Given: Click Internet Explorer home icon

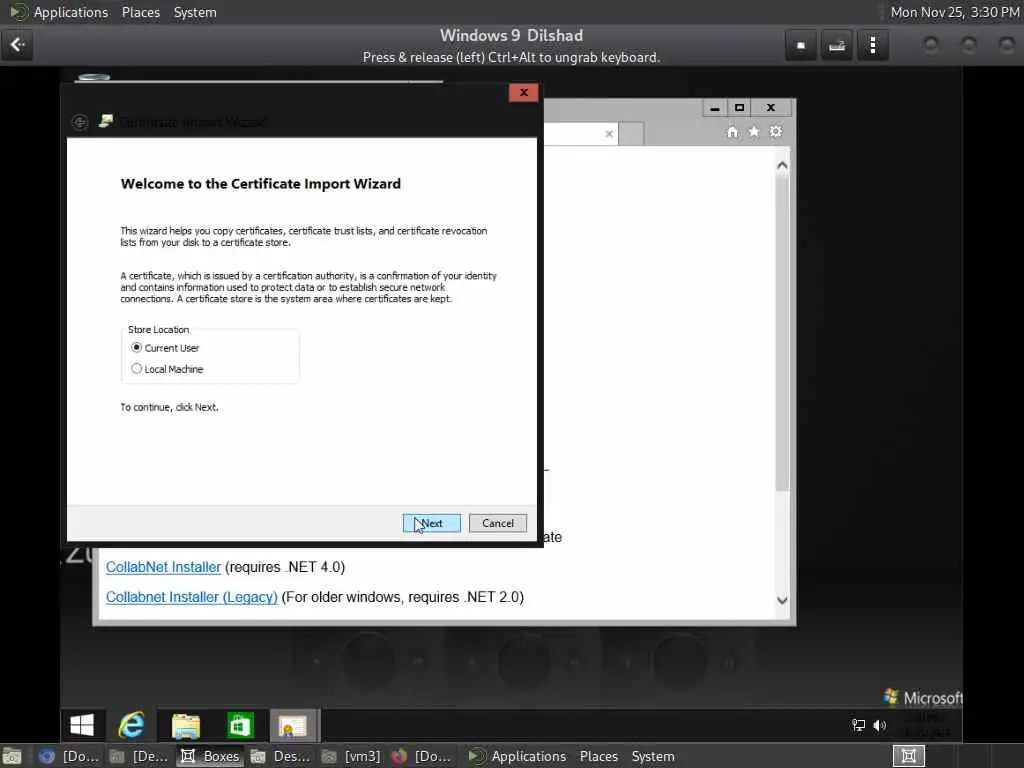Looking at the screenshot, I should point(733,133).
